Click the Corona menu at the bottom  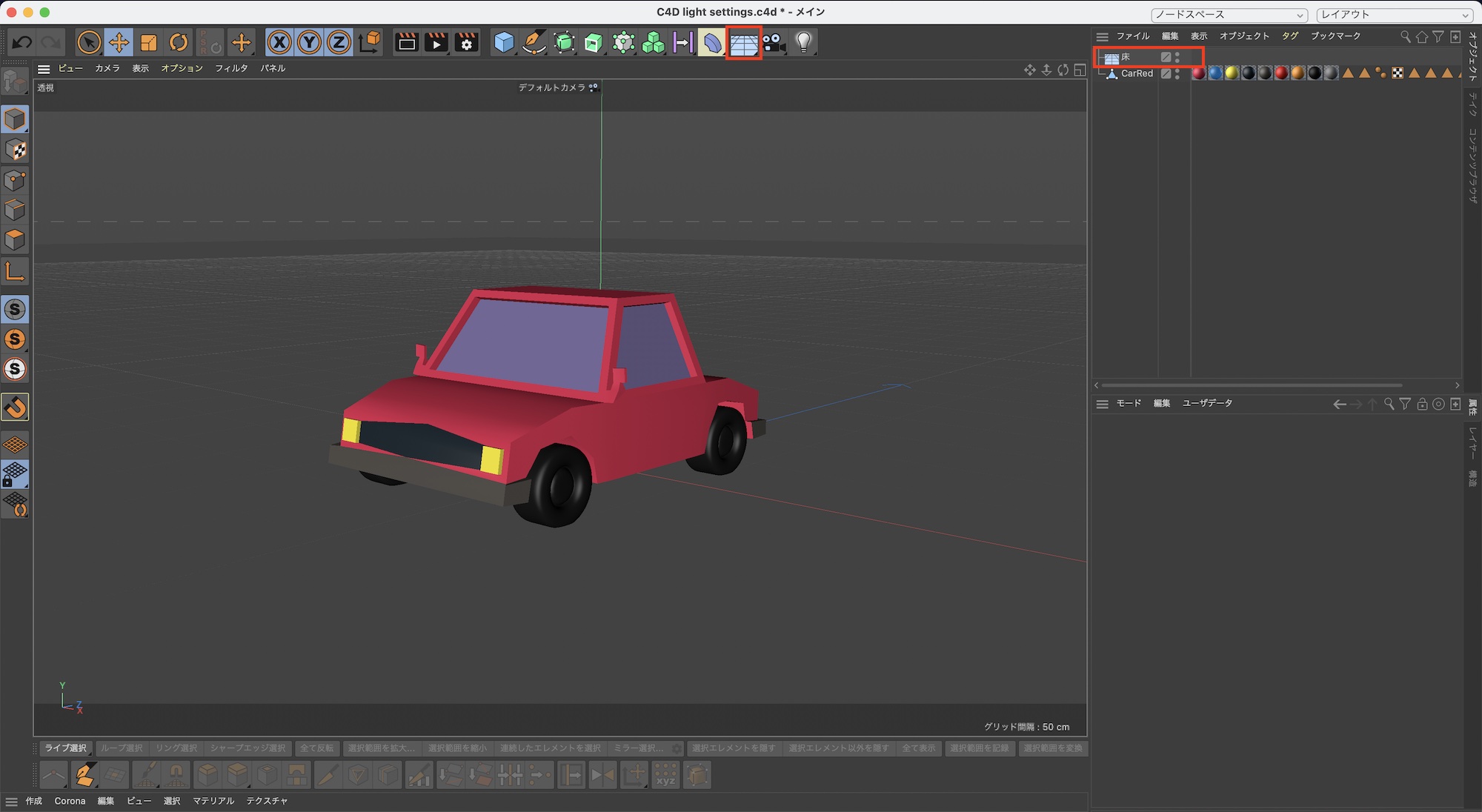[x=70, y=801]
